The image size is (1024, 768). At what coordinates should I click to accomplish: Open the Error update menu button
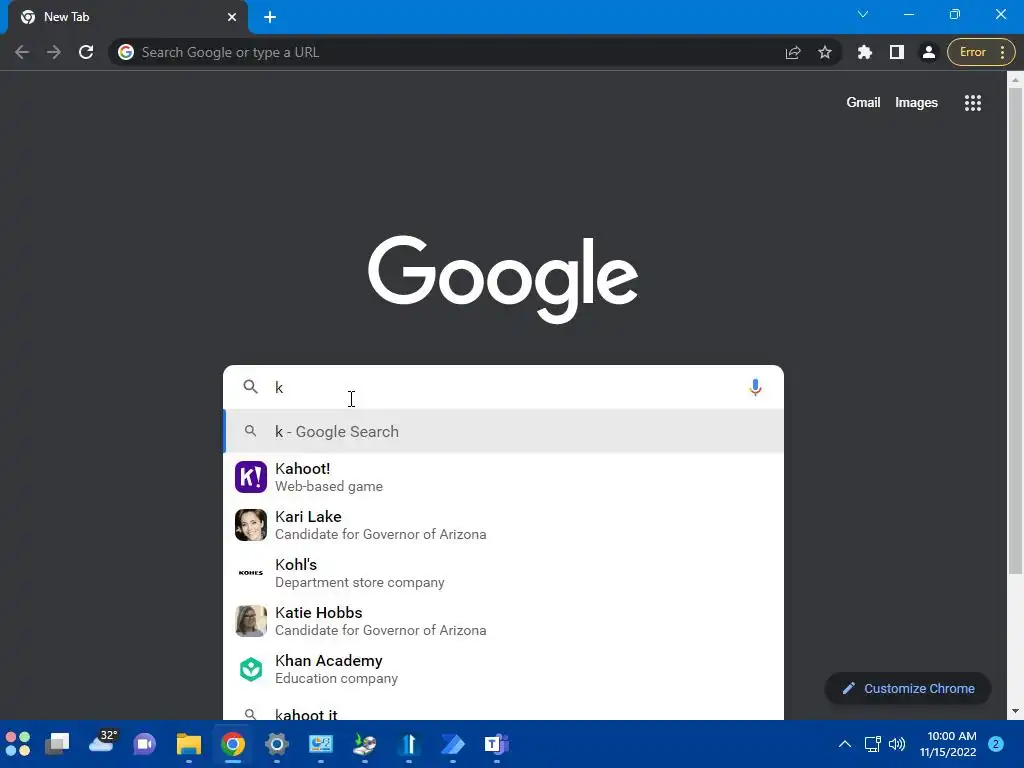pyautogui.click(x=981, y=52)
